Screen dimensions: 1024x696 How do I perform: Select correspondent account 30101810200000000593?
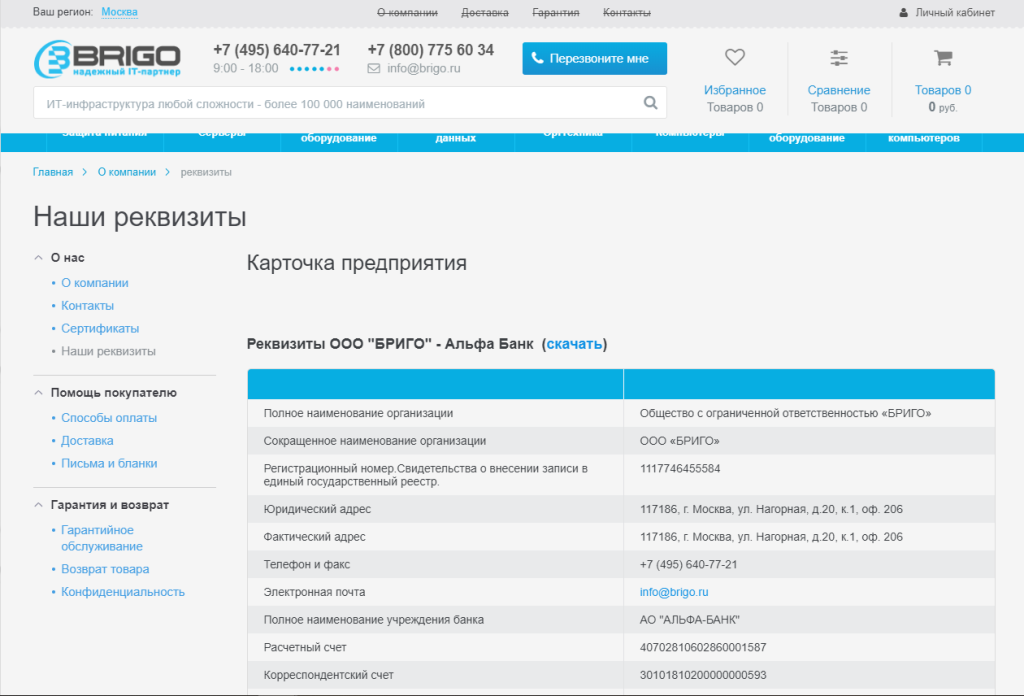click(703, 675)
